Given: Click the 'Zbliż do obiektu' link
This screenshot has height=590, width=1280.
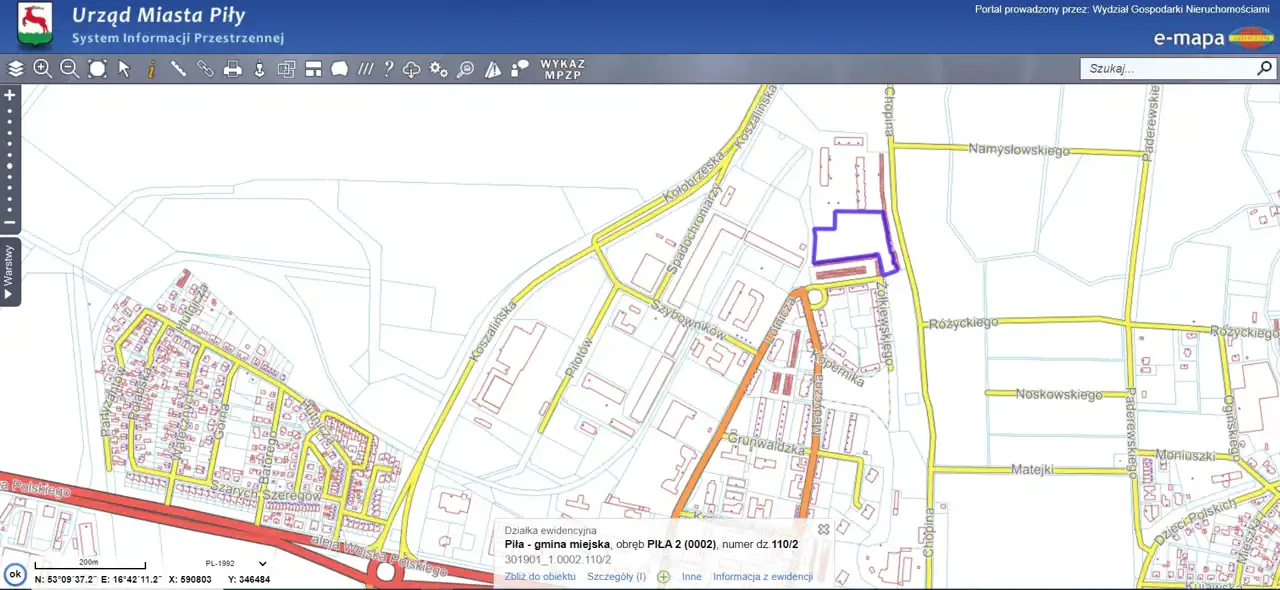Looking at the screenshot, I should coord(540,577).
